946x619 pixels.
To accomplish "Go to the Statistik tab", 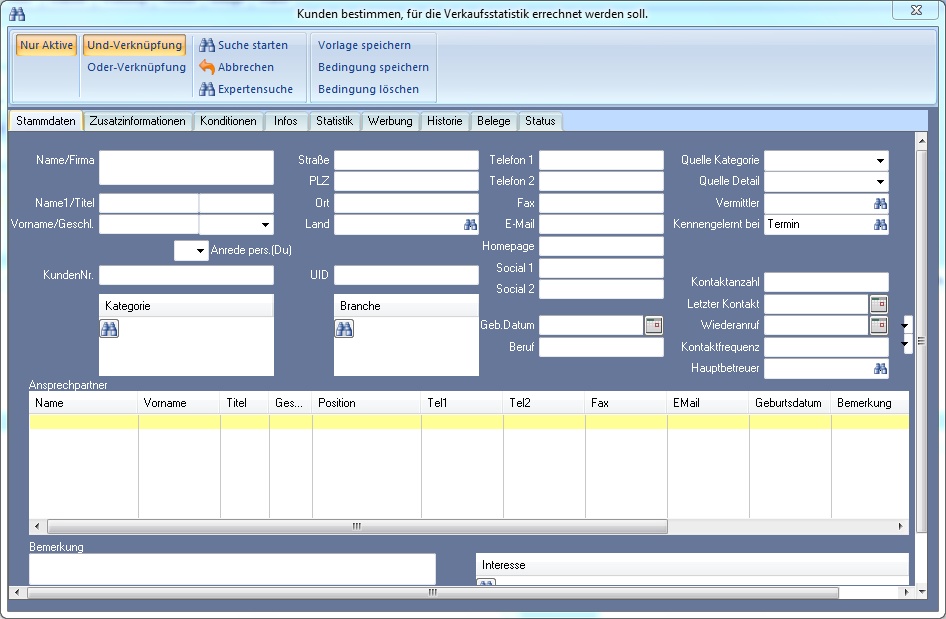I will 334,121.
